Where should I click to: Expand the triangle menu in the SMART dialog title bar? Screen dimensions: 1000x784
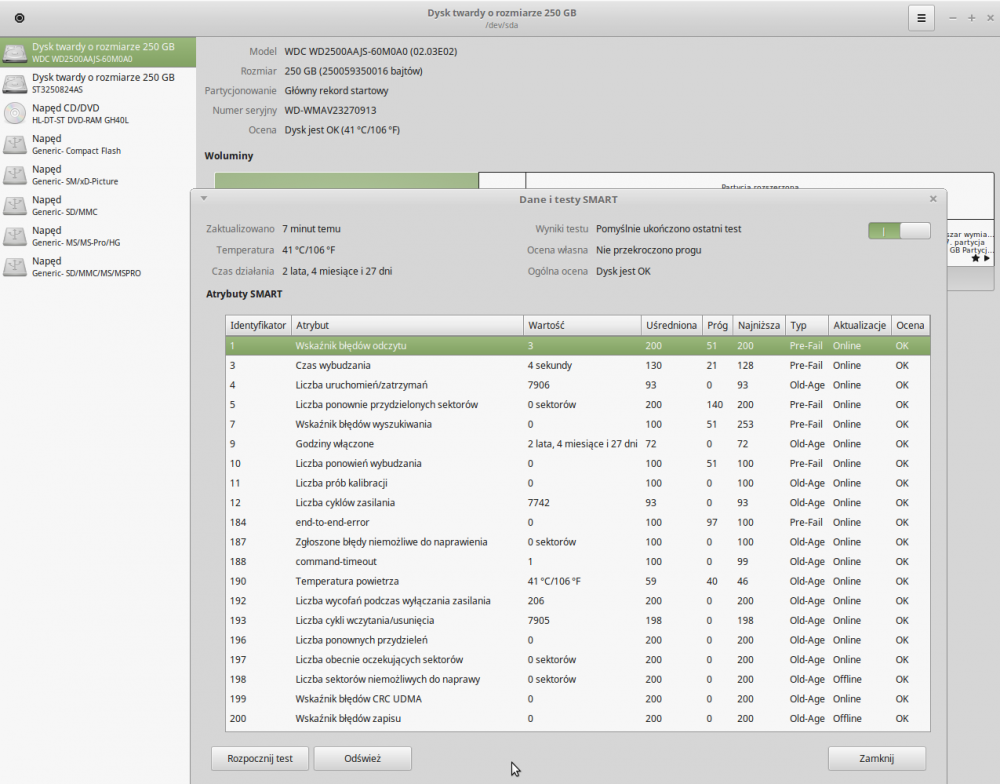tap(204, 199)
